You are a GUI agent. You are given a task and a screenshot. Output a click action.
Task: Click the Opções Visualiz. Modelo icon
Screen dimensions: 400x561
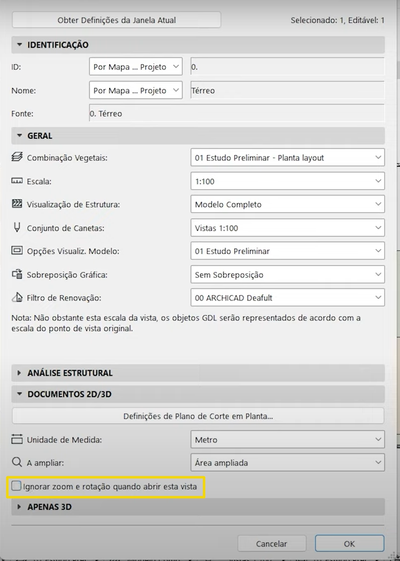[x=17, y=251]
